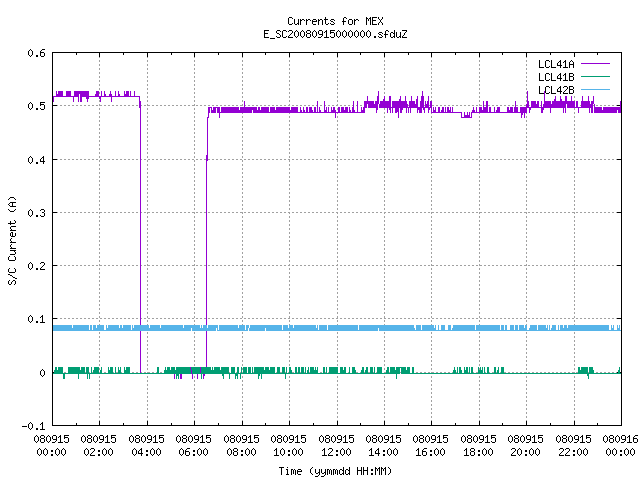
Task: Click the 0.4 y-axis tick value
Action: pos(36,160)
